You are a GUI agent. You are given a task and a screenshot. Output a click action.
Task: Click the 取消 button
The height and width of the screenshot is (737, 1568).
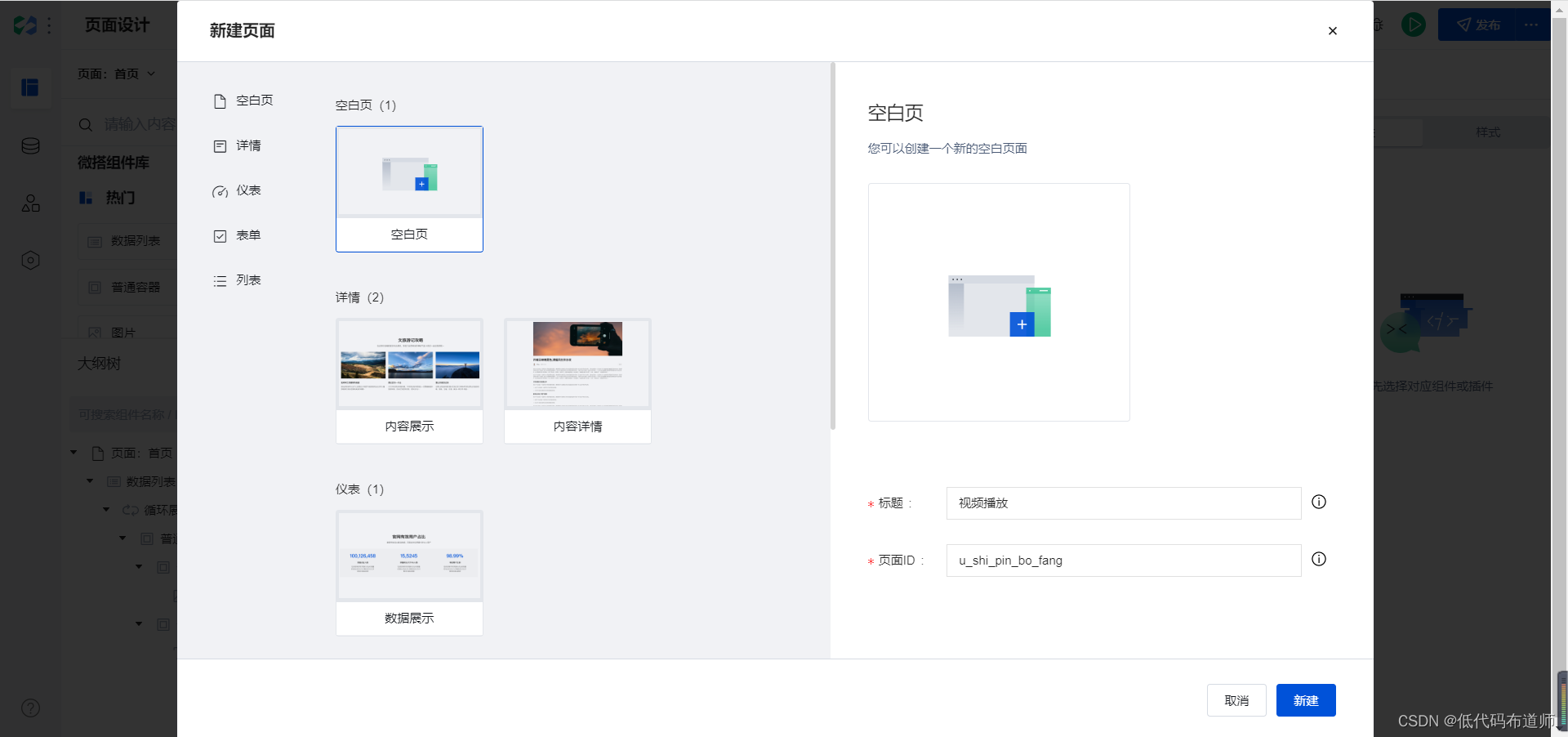(1236, 700)
